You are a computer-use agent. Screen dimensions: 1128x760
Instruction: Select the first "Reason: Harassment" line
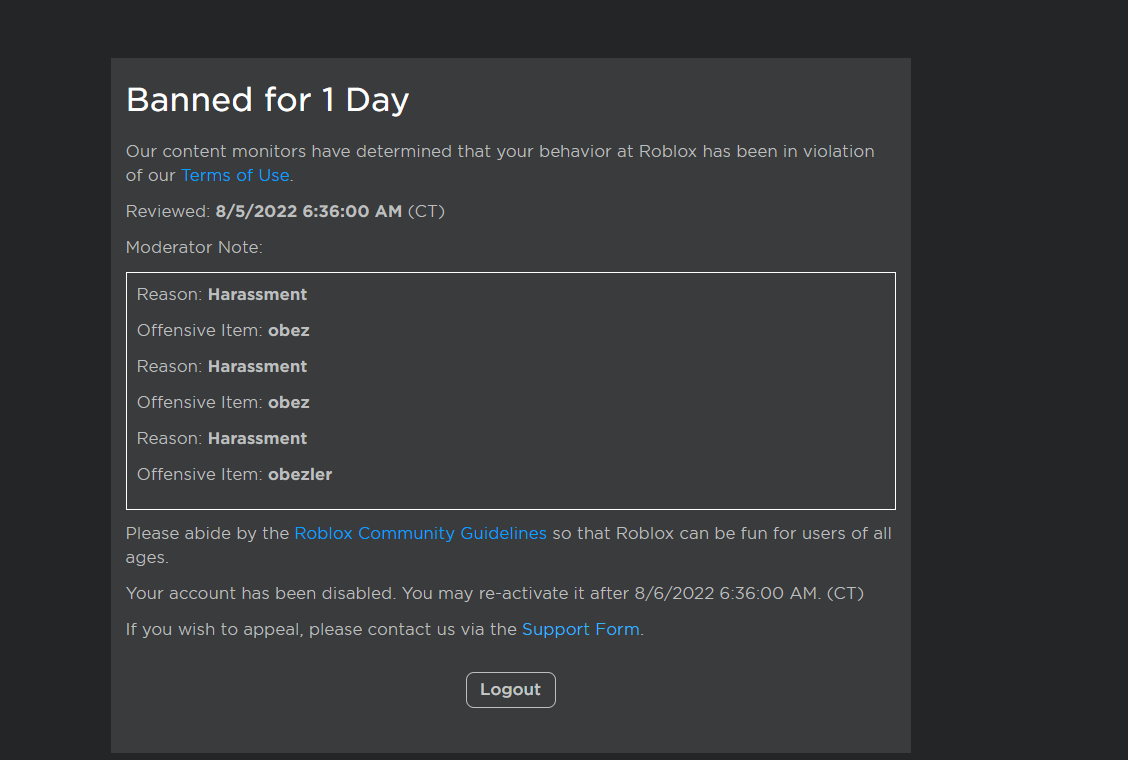222,294
